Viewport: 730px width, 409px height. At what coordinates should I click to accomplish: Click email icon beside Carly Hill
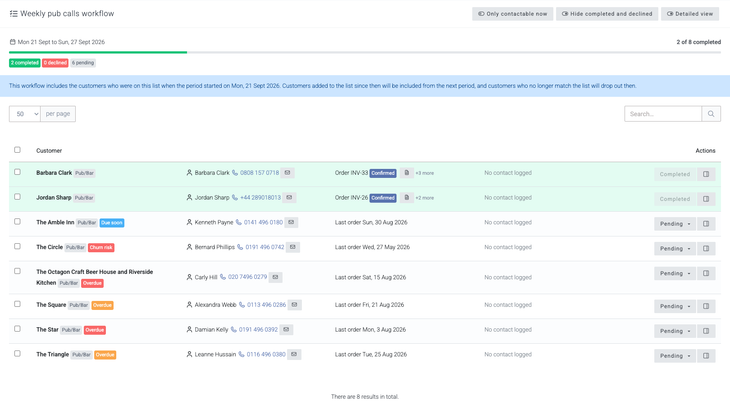276,277
